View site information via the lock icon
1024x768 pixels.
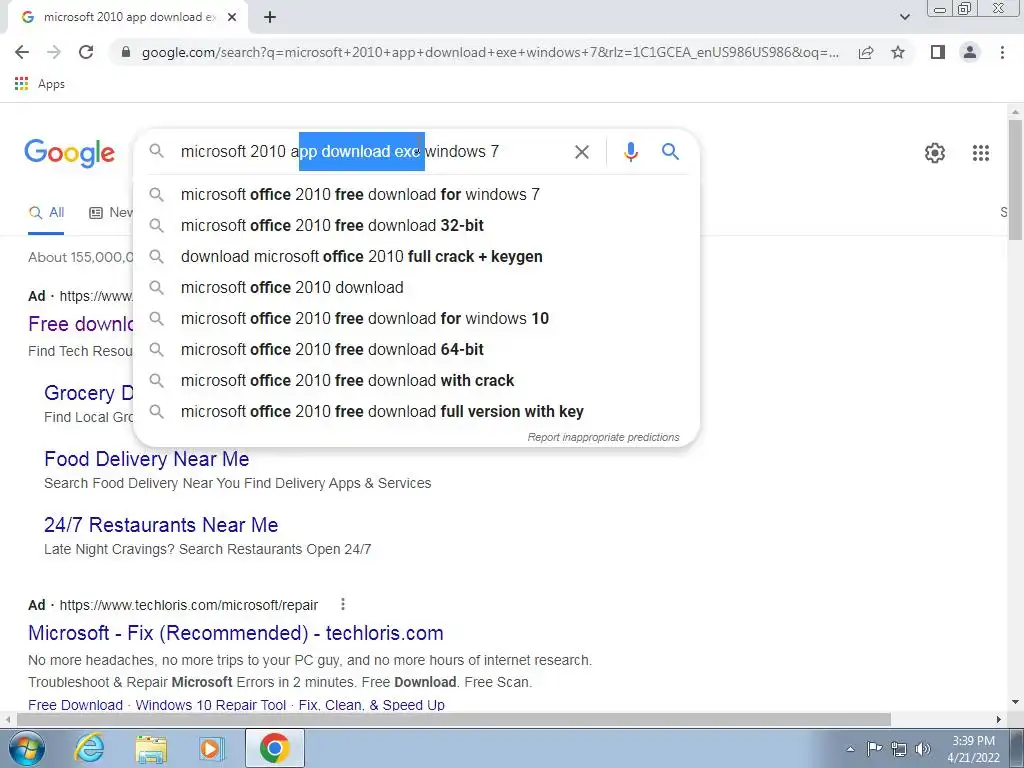point(126,52)
